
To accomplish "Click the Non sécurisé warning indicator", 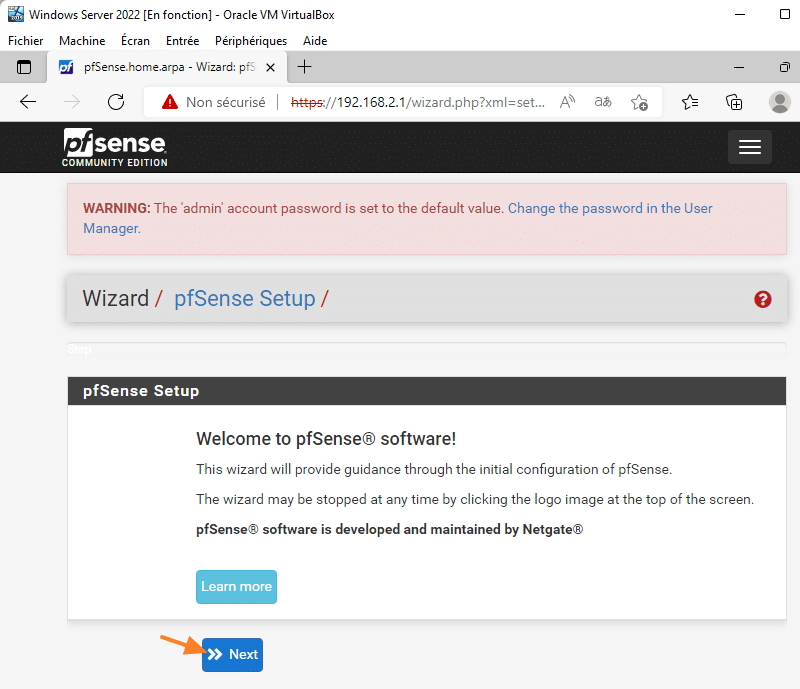I will (213, 102).
